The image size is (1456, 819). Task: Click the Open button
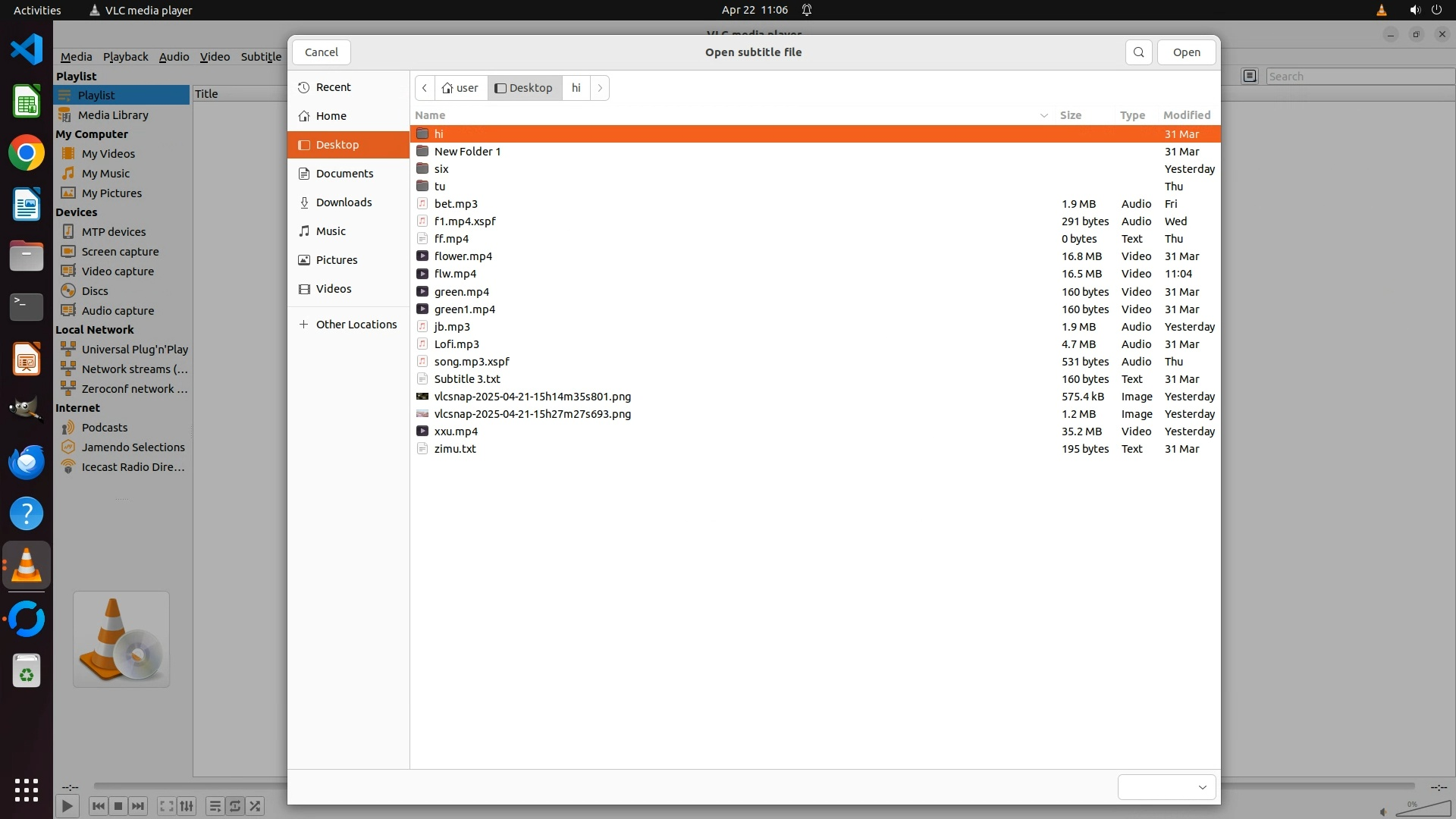click(1186, 52)
